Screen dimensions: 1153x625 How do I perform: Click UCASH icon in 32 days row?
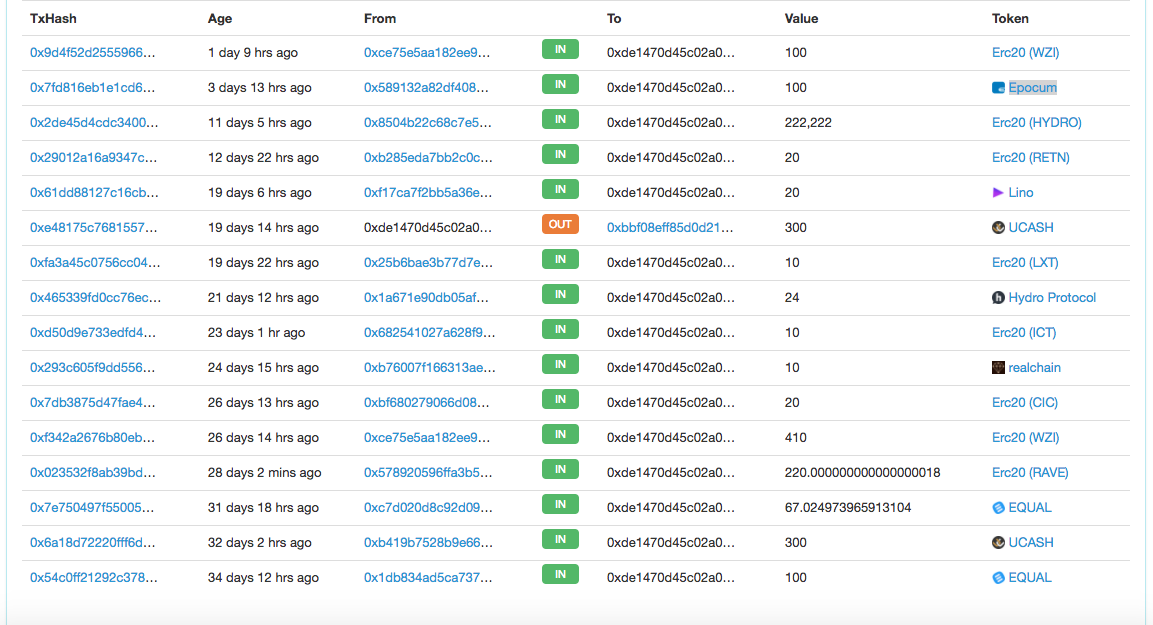998,542
